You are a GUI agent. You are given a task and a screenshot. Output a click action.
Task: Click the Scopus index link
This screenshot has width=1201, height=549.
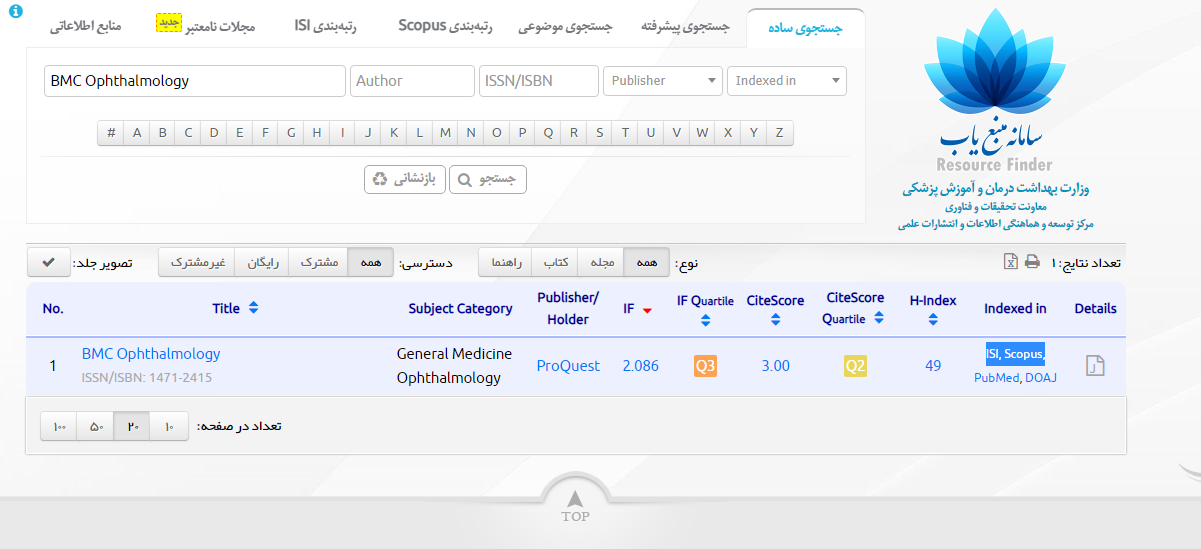pyautogui.click(x=1024, y=354)
